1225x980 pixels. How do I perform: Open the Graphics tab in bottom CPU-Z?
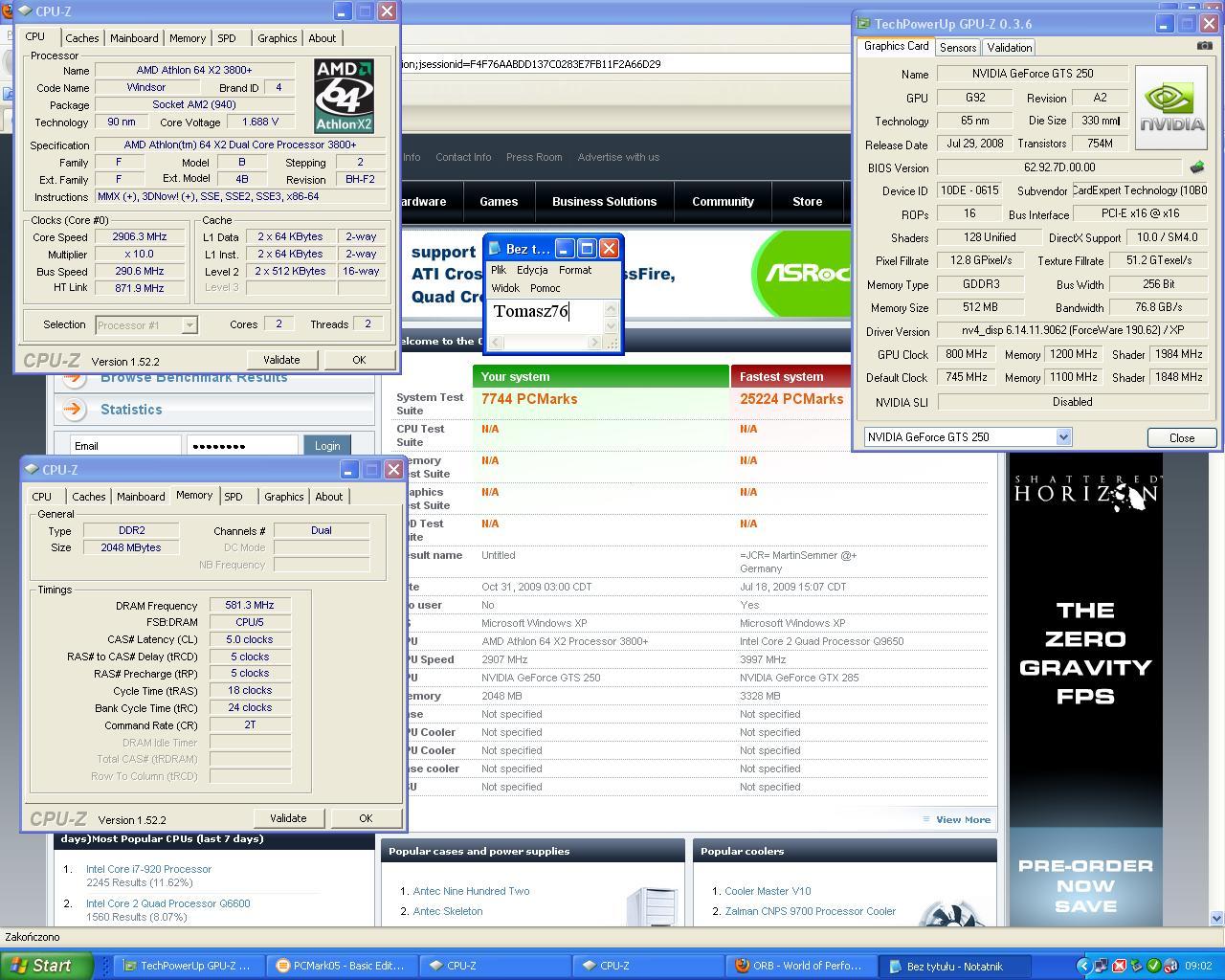tap(284, 497)
